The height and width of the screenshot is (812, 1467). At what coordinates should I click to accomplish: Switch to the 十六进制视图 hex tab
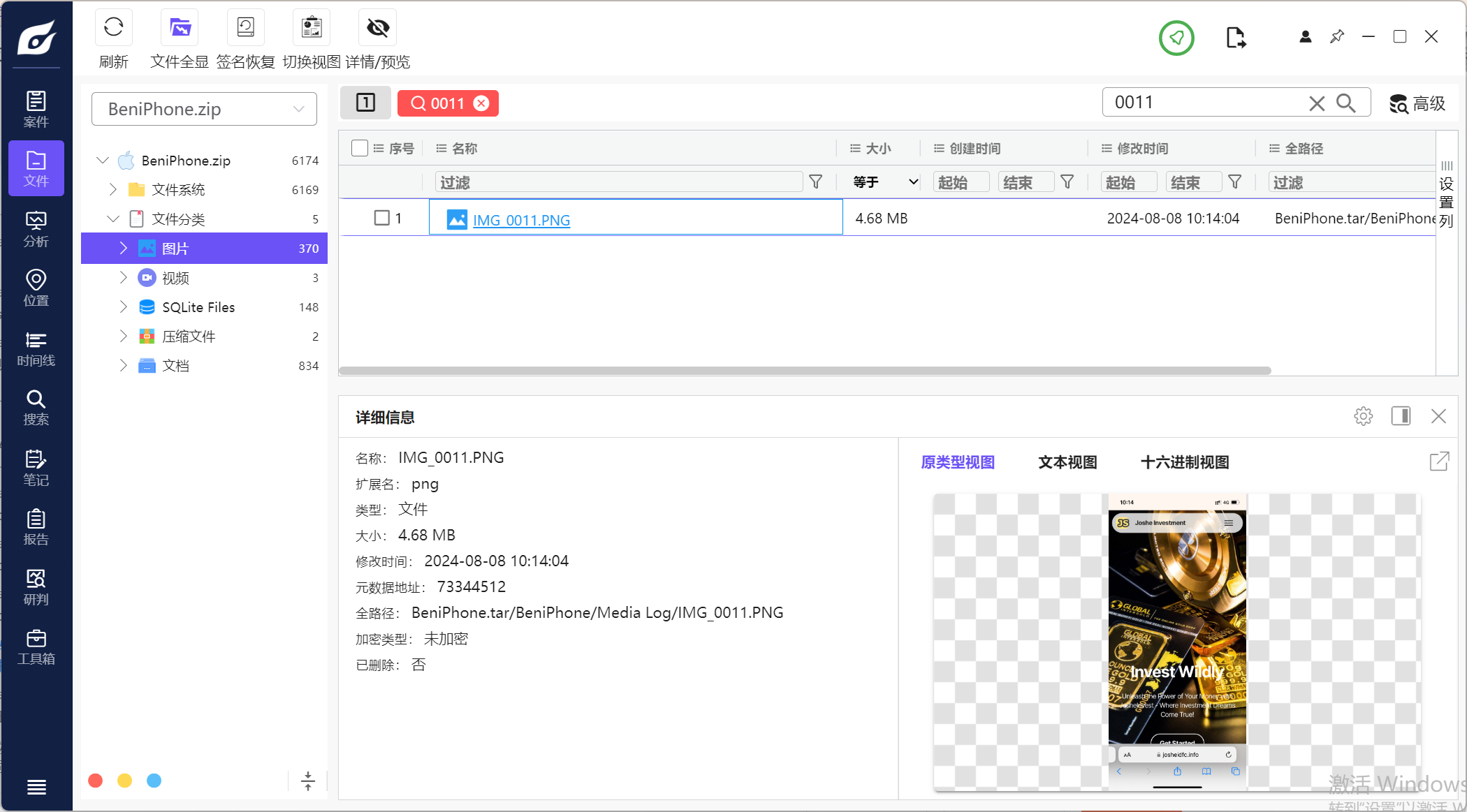tap(1184, 462)
